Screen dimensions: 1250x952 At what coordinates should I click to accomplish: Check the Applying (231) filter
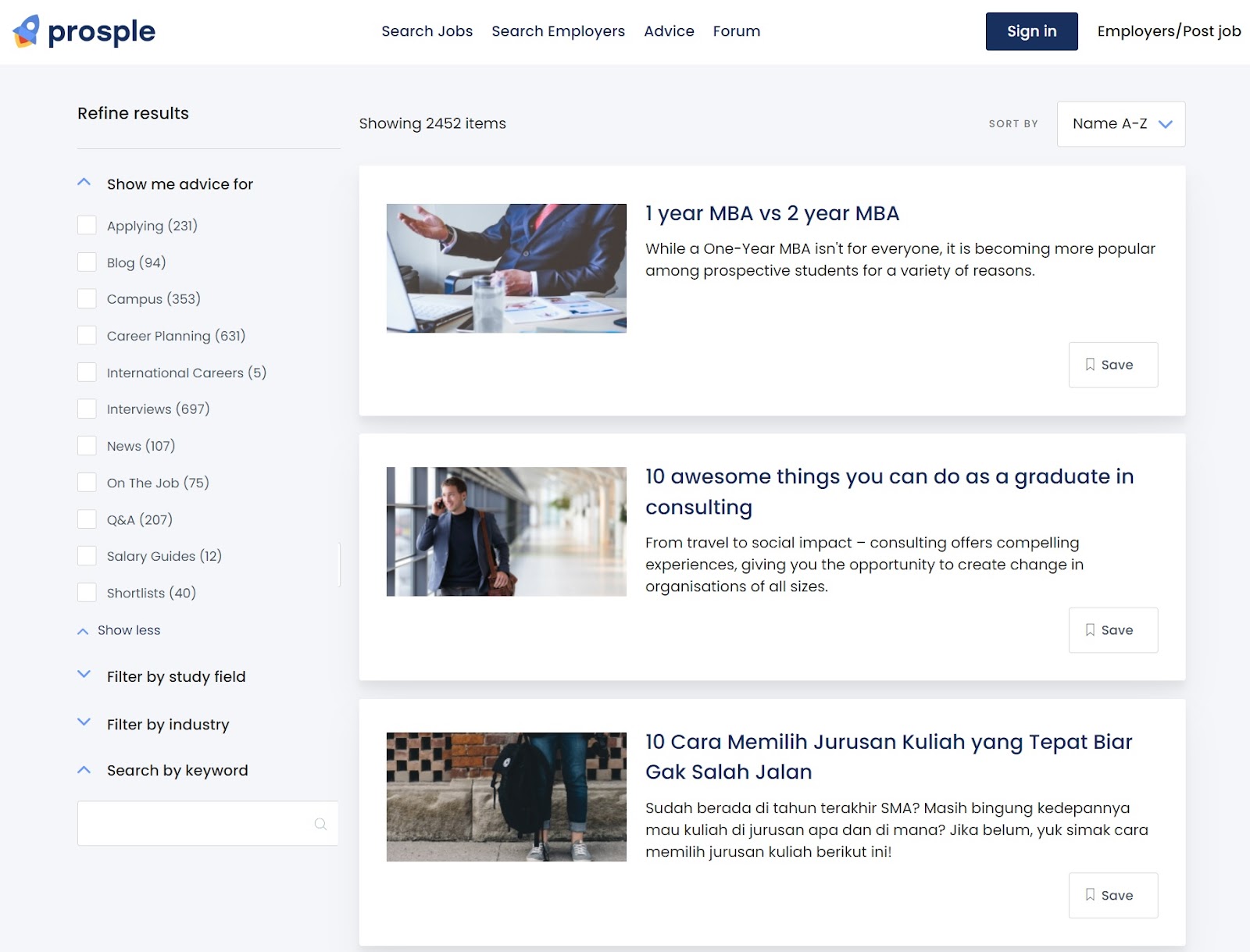(87, 226)
